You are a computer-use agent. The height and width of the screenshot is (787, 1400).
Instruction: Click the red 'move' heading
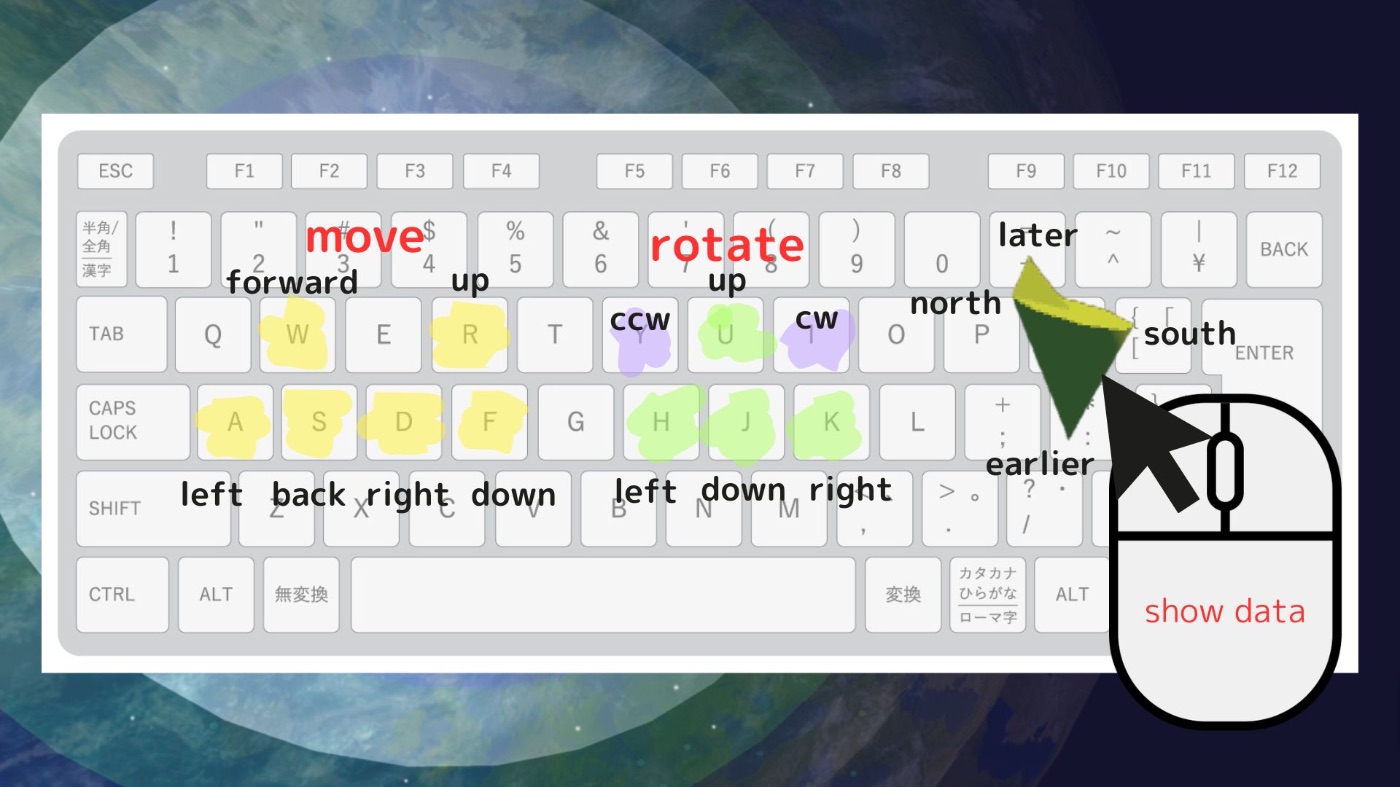click(x=365, y=238)
